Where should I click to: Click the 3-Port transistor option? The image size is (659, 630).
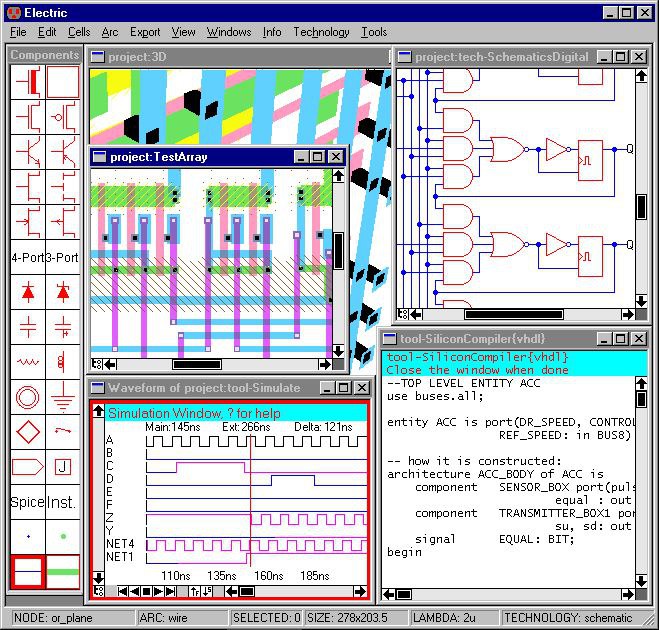click(63, 257)
